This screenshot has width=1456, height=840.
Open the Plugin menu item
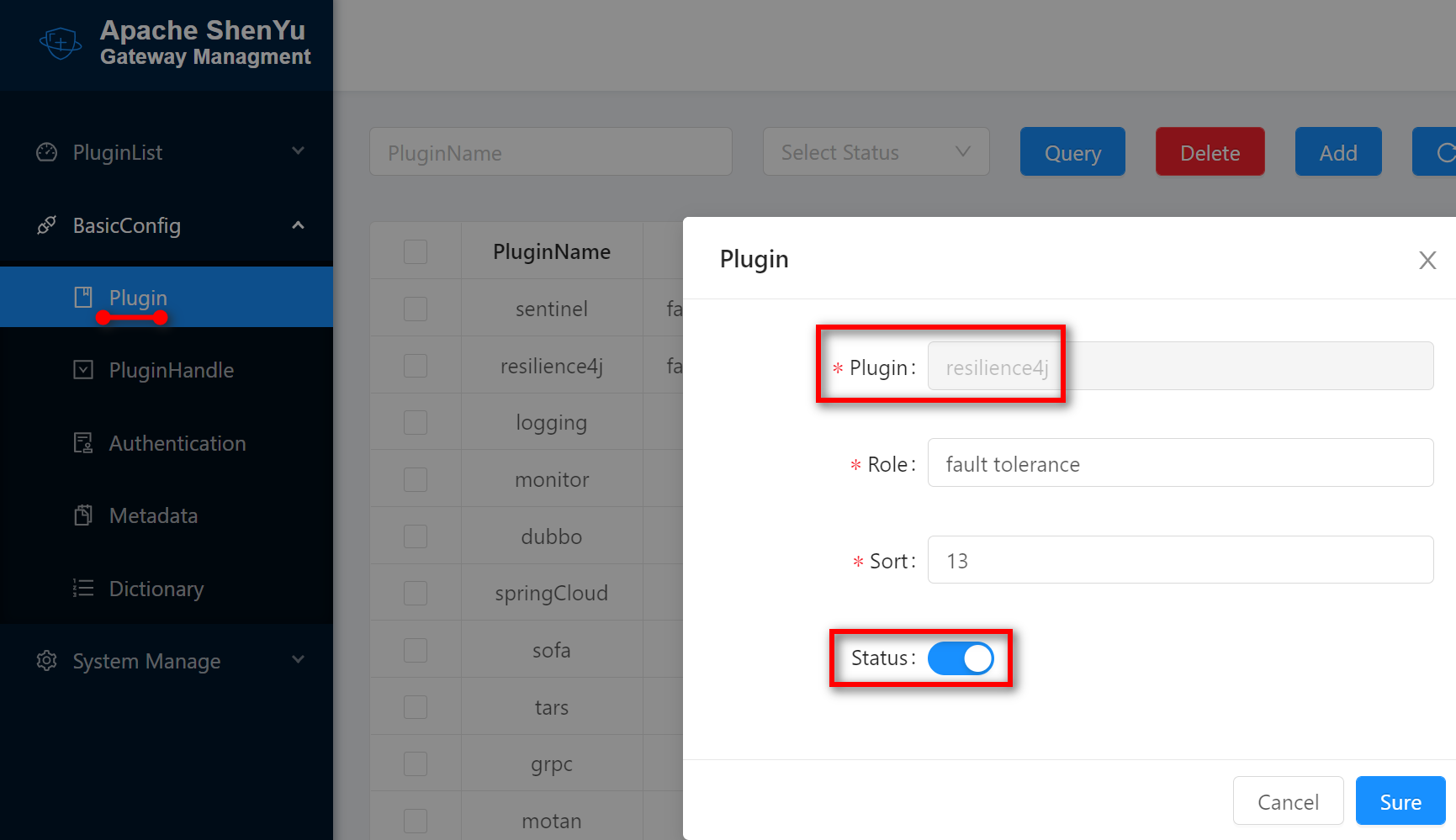(x=138, y=298)
